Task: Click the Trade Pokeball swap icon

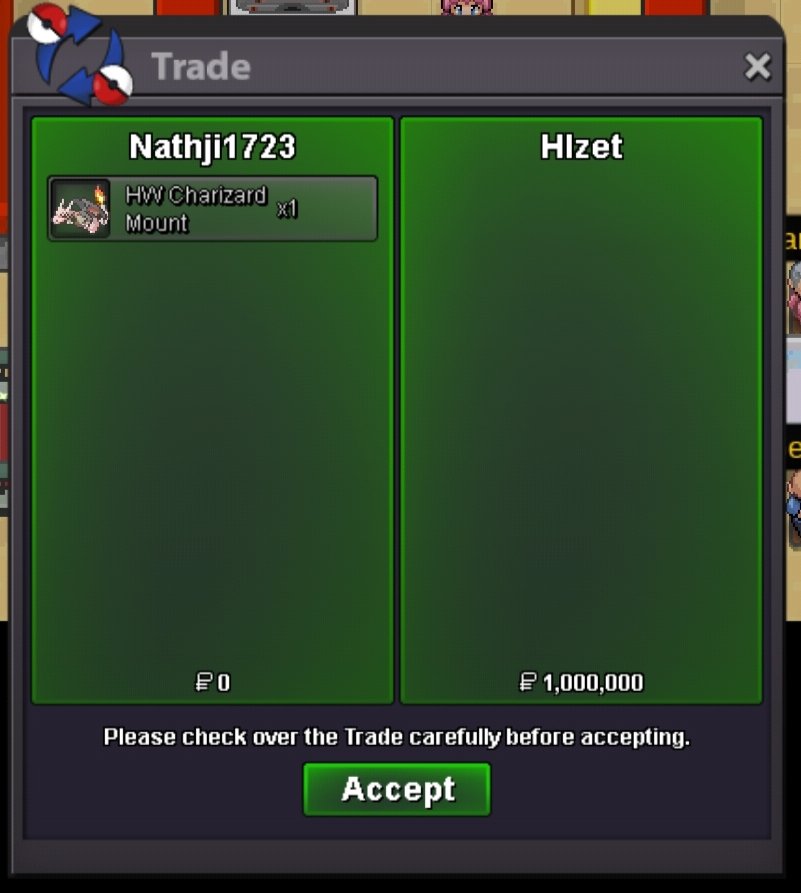Action: (80, 55)
